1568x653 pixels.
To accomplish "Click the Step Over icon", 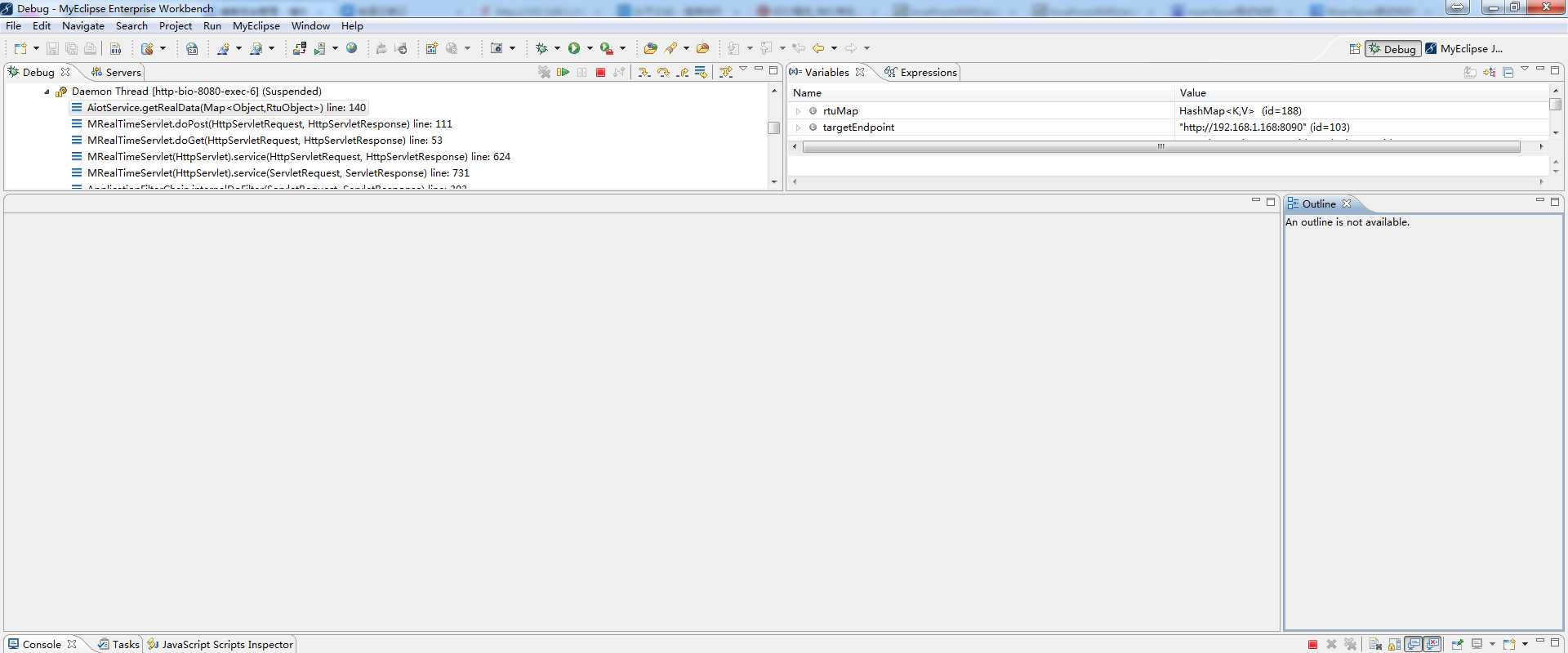I will [x=663, y=72].
